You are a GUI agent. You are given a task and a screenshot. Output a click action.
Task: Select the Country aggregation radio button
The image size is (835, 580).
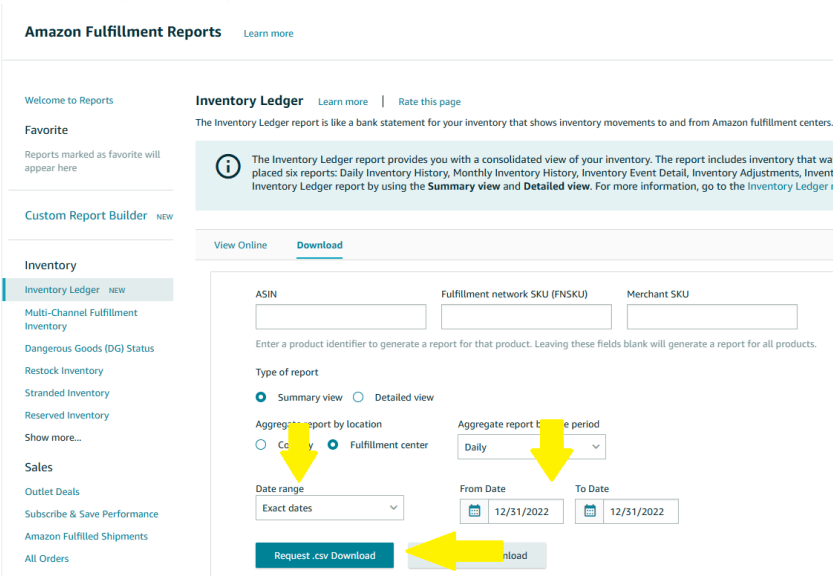point(261,445)
